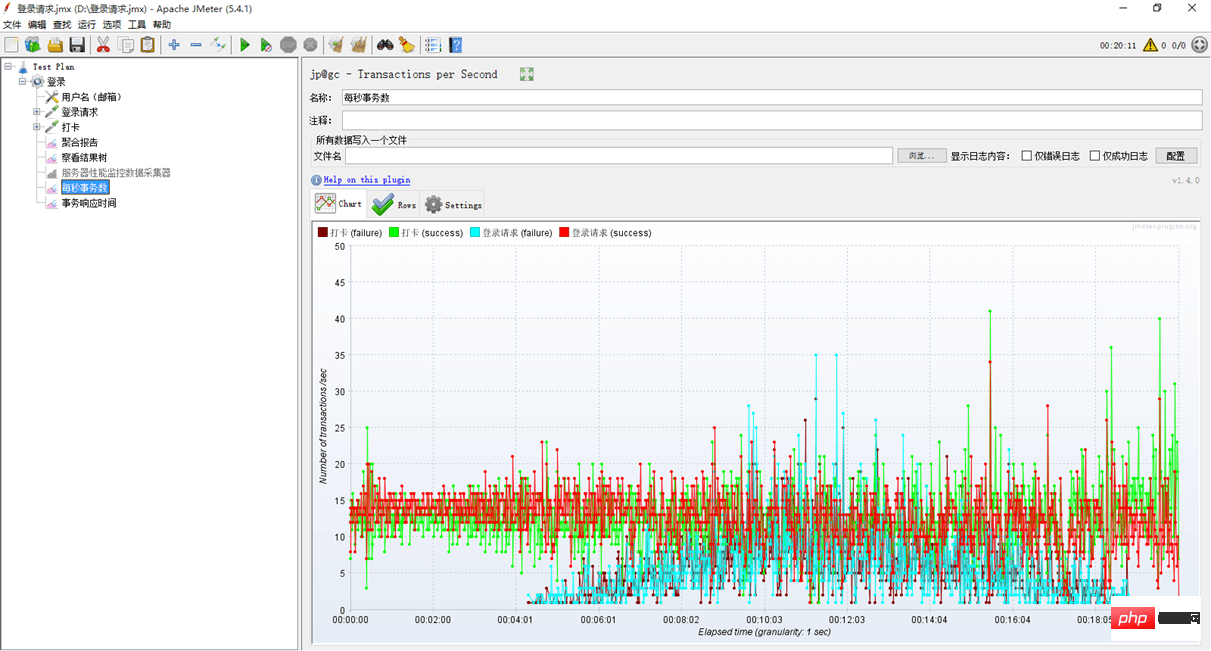Click the Start test green play icon
The image size is (1211, 651).
[244, 45]
